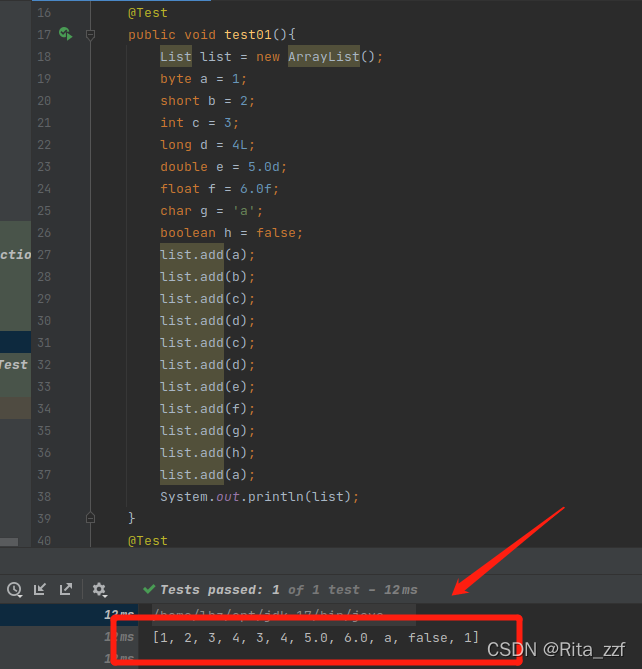Click 'double e = 5.0d;' declaration

pos(223,167)
